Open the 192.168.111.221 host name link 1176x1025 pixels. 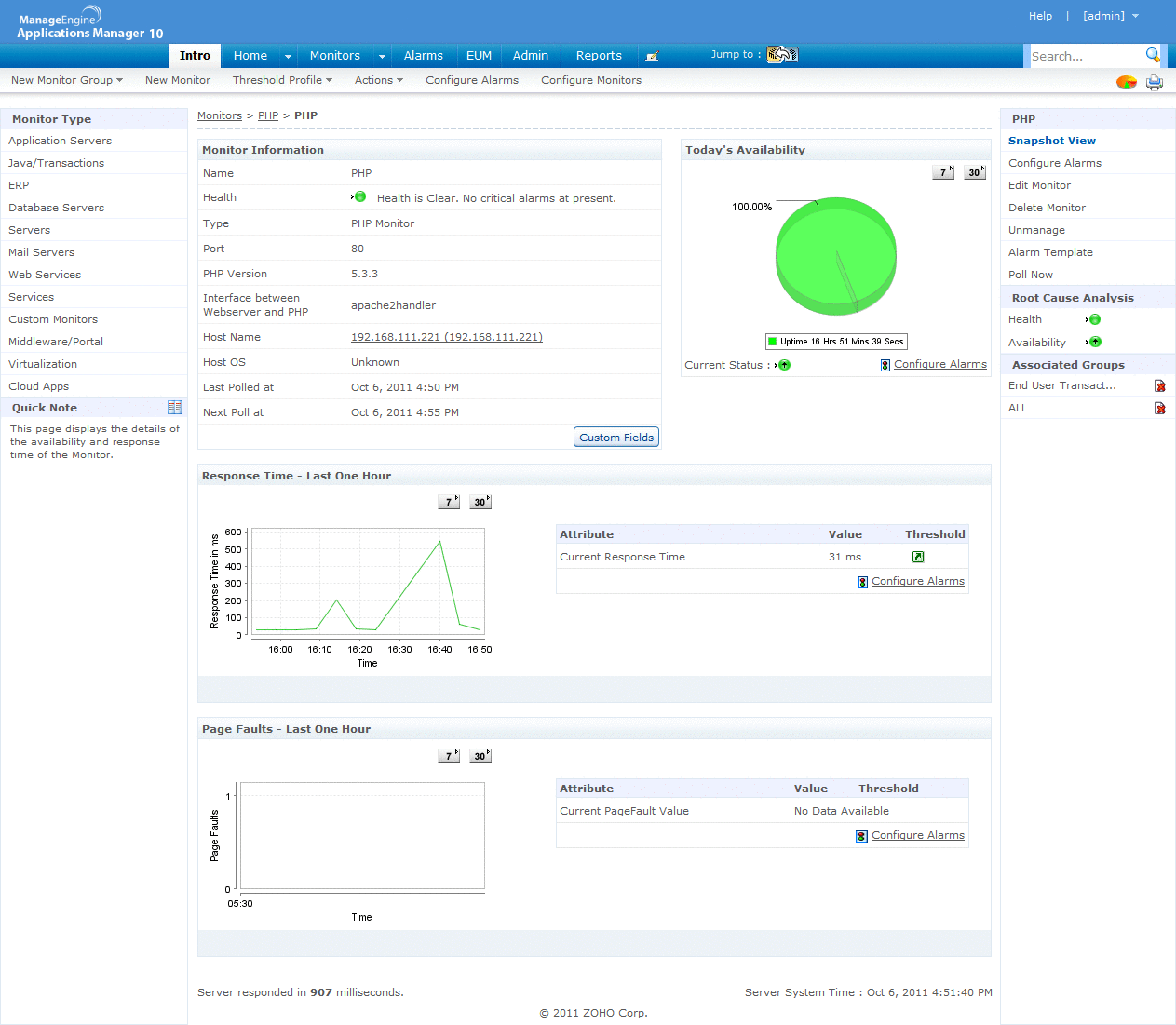[x=446, y=337]
